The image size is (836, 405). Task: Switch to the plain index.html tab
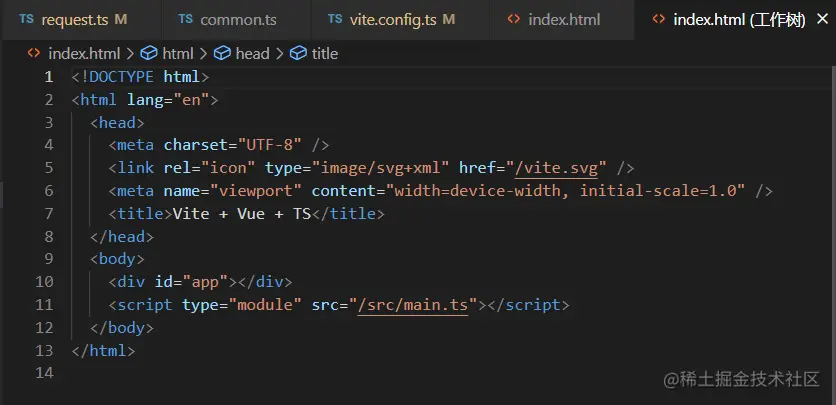[561, 20]
